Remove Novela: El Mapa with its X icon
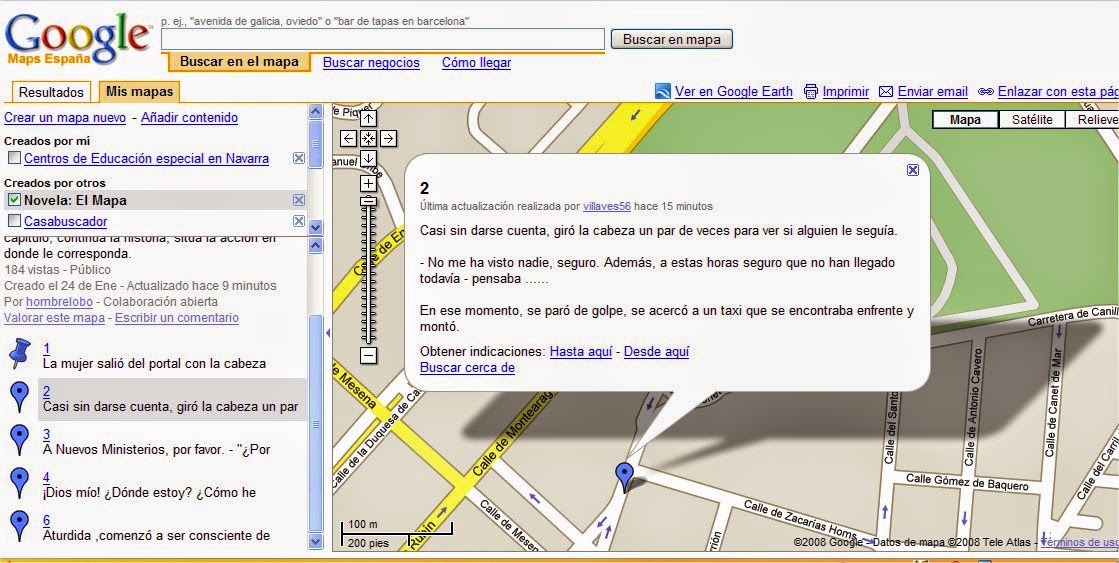Image resolution: width=1119 pixels, height=563 pixels. coord(299,201)
